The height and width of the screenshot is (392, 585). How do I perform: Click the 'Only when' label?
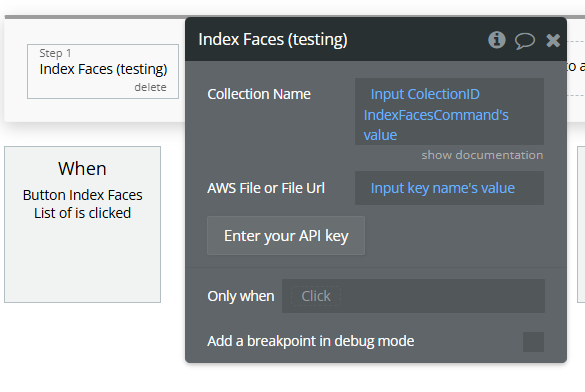click(x=241, y=296)
